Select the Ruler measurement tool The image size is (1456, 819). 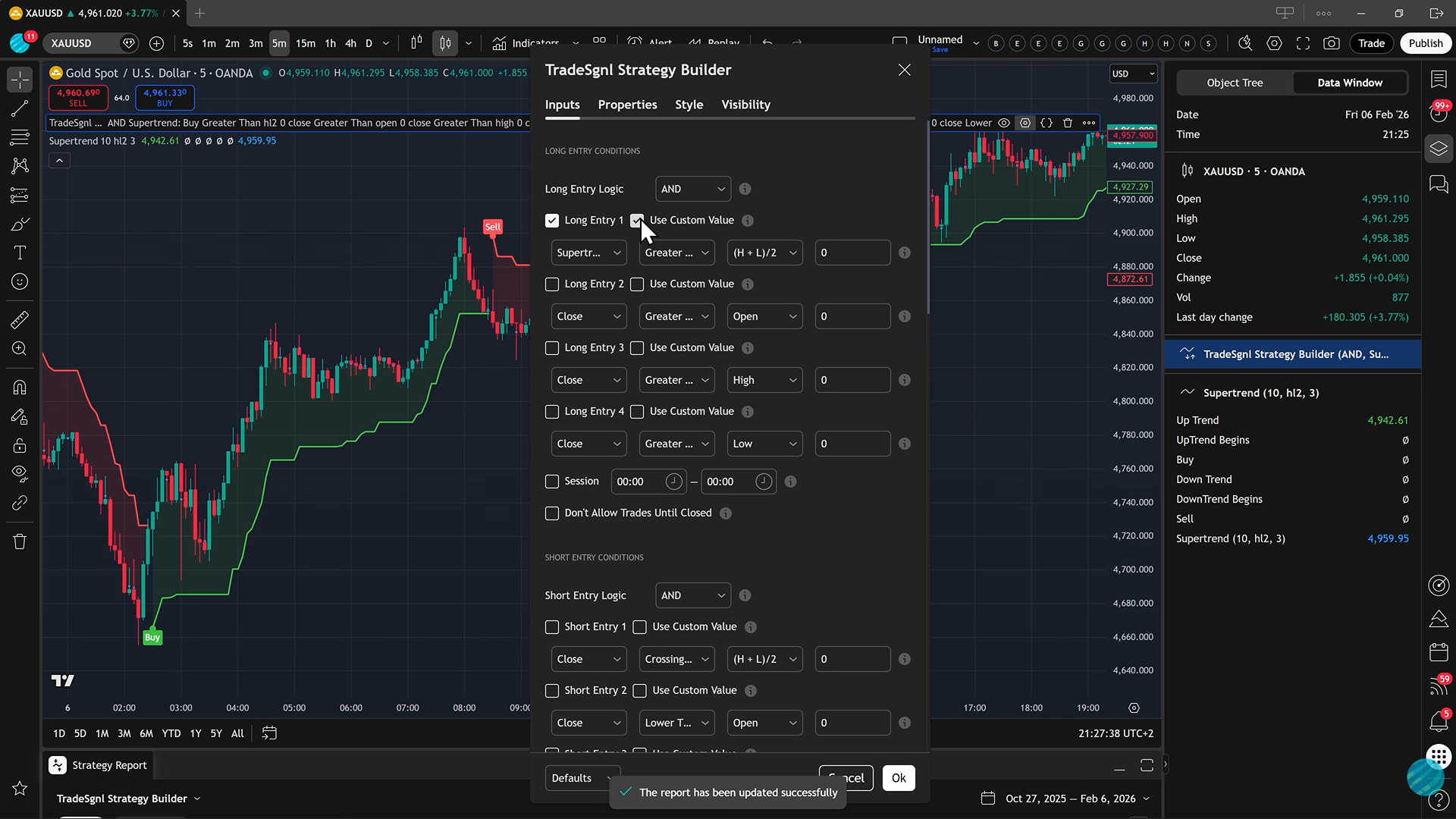19,319
